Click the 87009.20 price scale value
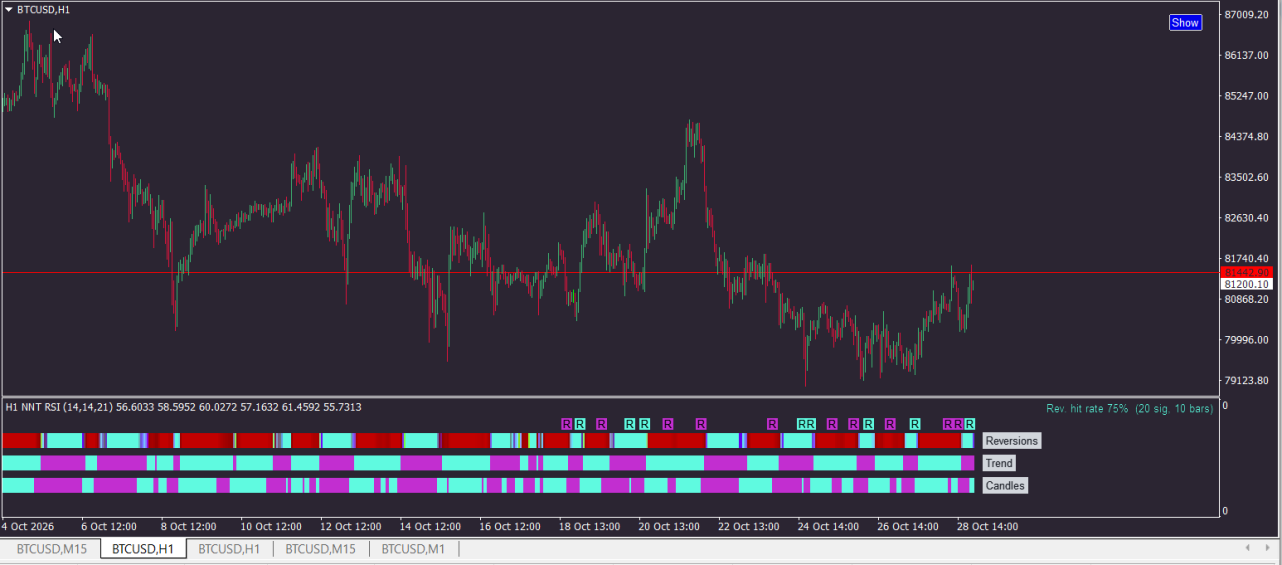 (1246, 15)
